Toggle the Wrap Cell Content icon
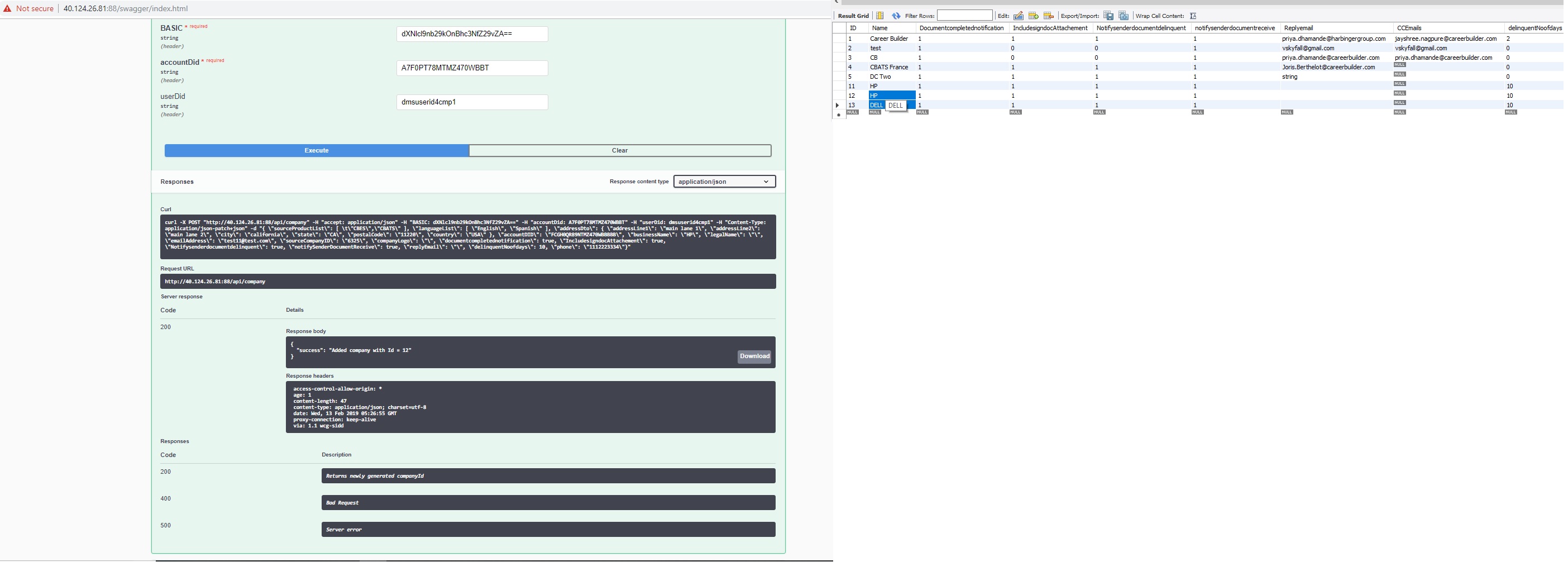This screenshot has height=571, width=1568. pyautogui.click(x=1194, y=16)
